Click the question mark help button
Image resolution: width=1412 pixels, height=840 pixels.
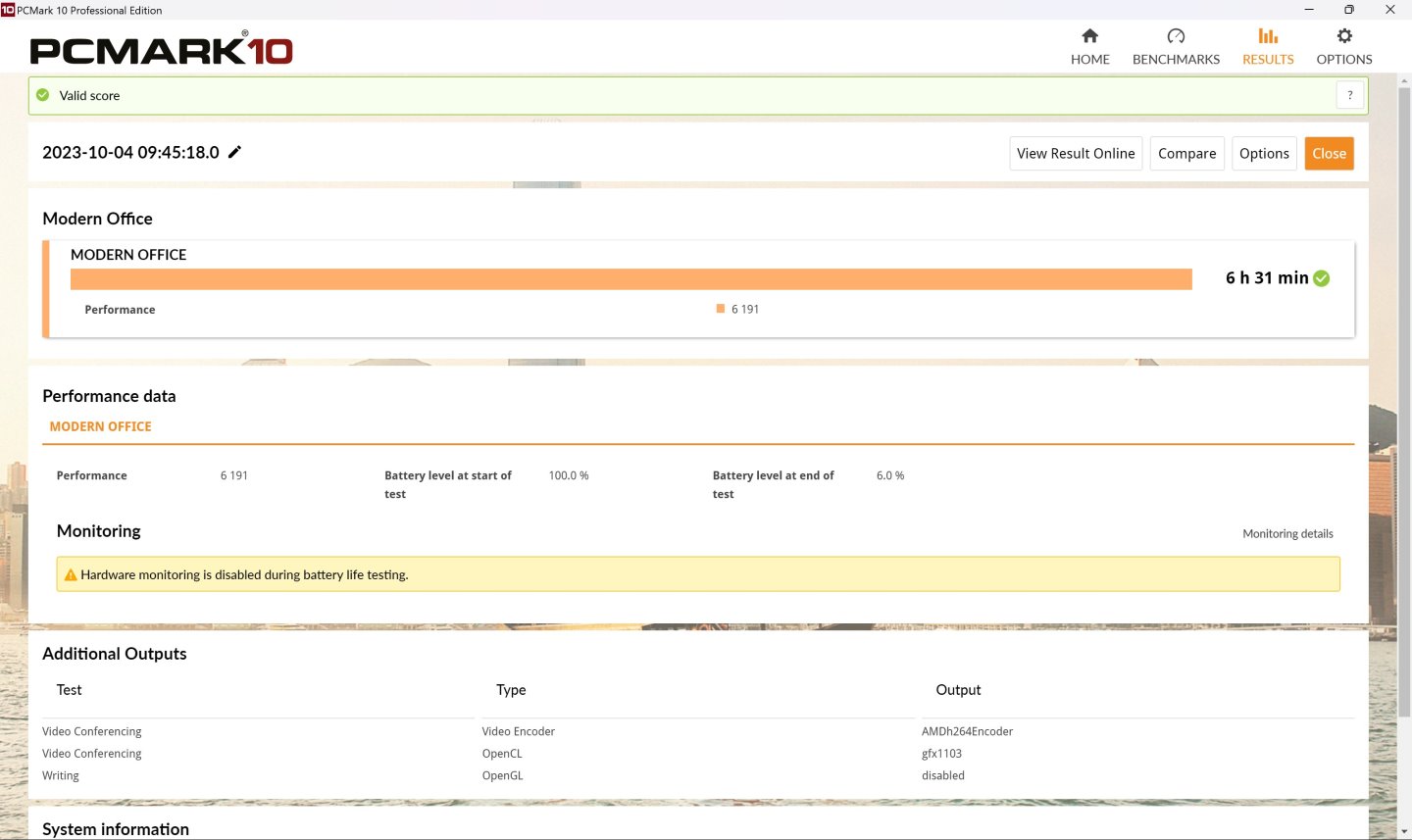[1350, 95]
